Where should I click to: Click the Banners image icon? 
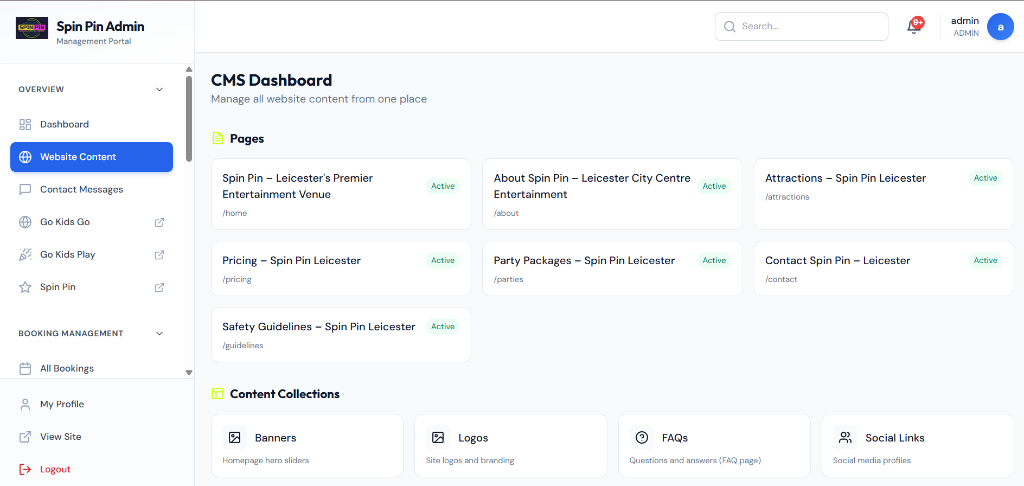click(234, 438)
